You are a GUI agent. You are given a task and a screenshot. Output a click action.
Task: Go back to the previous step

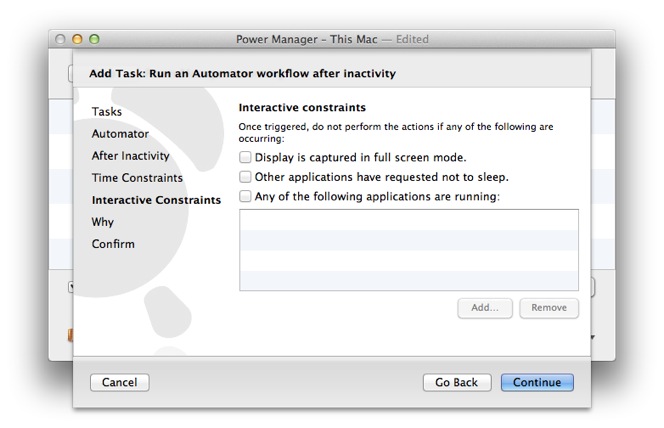click(x=457, y=382)
